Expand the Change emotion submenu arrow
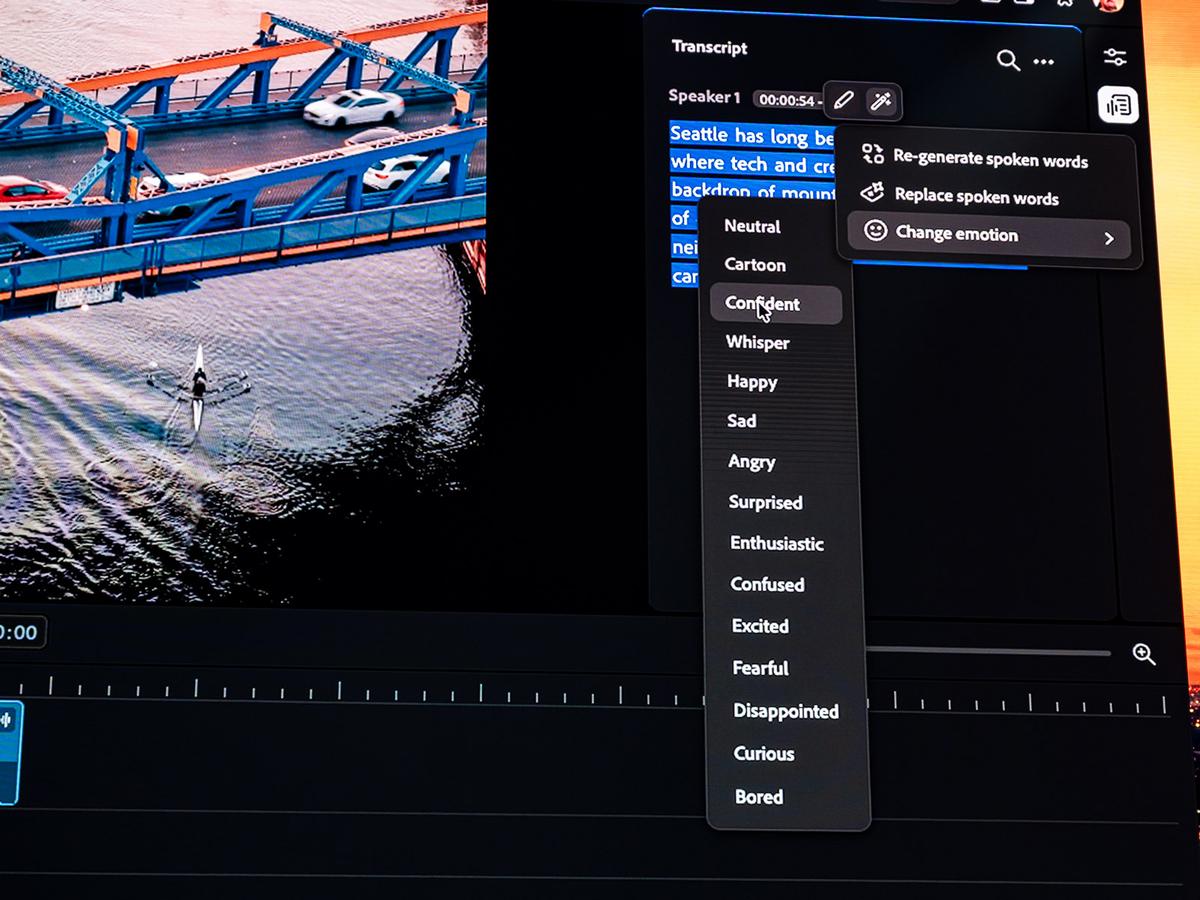This screenshot has height=900, width=1200. pos(1108,238)
